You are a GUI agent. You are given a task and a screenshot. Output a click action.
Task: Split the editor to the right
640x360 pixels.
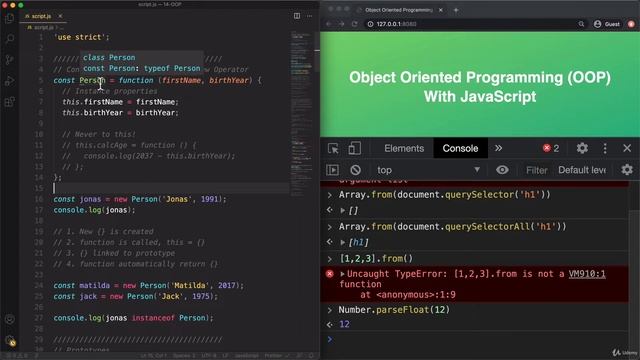point(297,16)
